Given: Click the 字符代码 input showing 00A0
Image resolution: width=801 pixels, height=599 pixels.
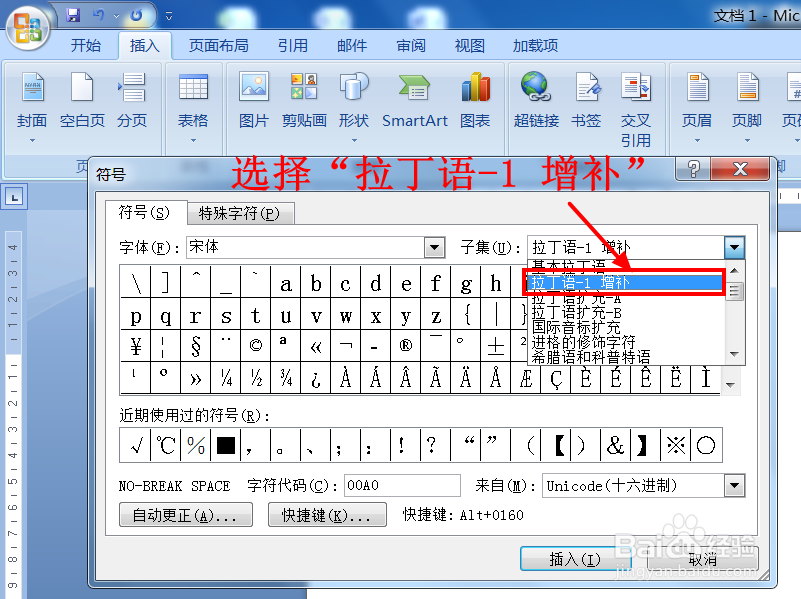Looking at the screenshot, I should 401,485.
